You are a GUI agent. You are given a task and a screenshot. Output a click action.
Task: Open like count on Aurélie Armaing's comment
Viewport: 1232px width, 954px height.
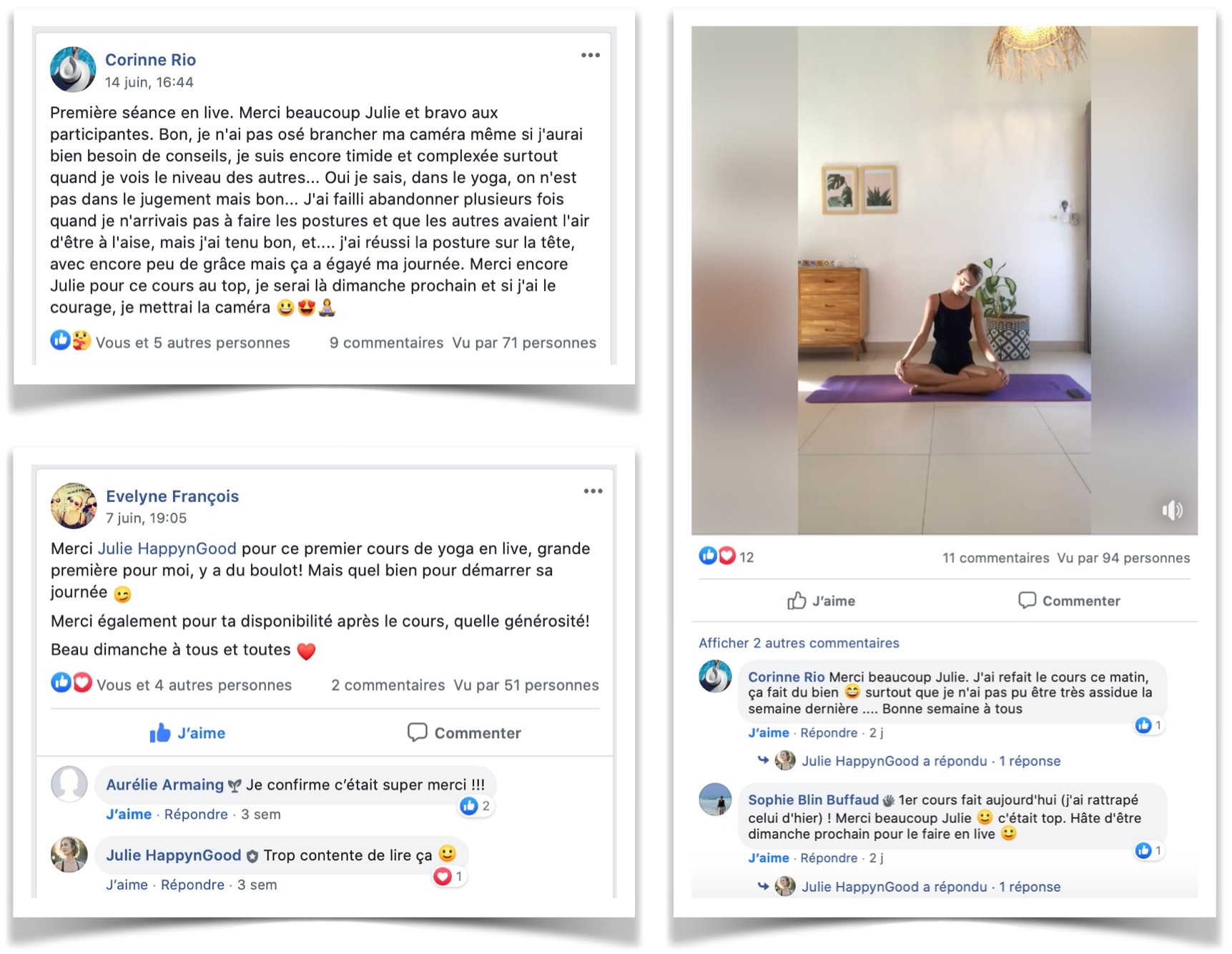(x=475, y=806)
